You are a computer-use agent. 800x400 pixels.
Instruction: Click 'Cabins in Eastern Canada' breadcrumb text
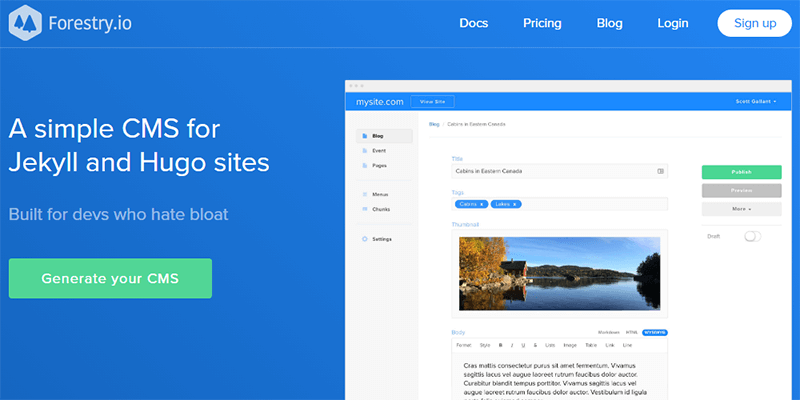(476, 124)
